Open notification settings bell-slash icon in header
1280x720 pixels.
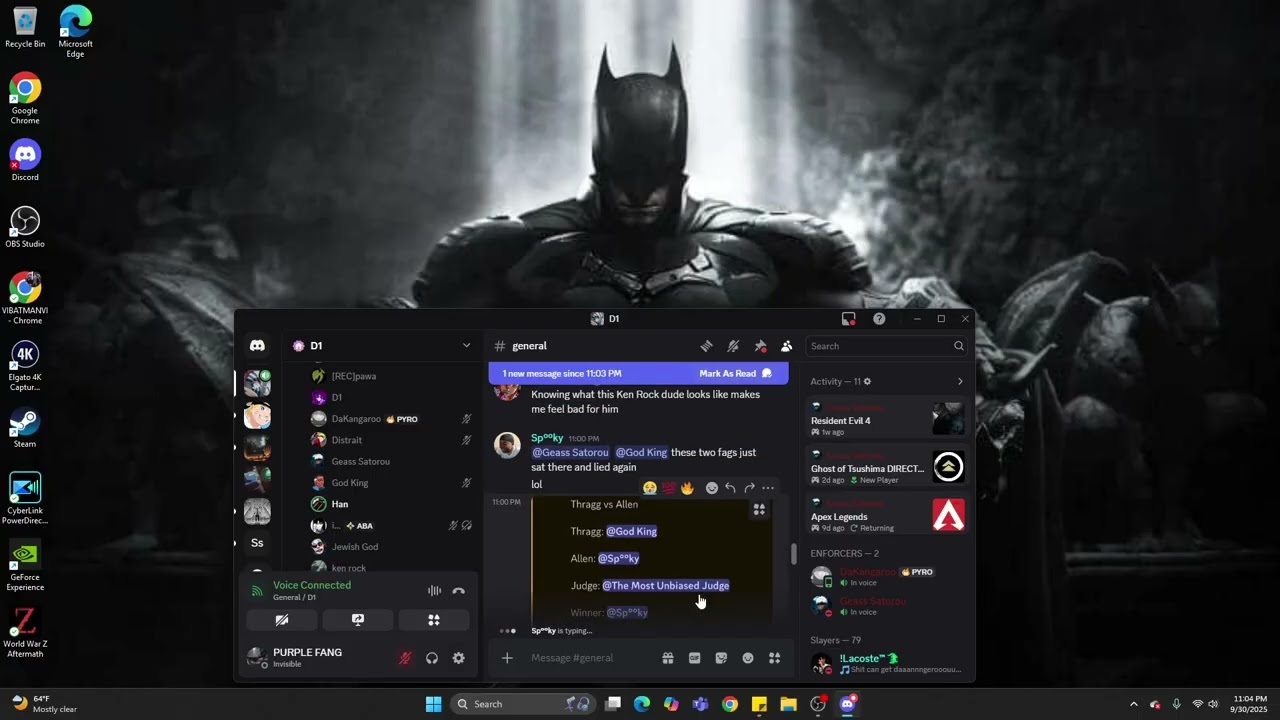coord(733,346)
